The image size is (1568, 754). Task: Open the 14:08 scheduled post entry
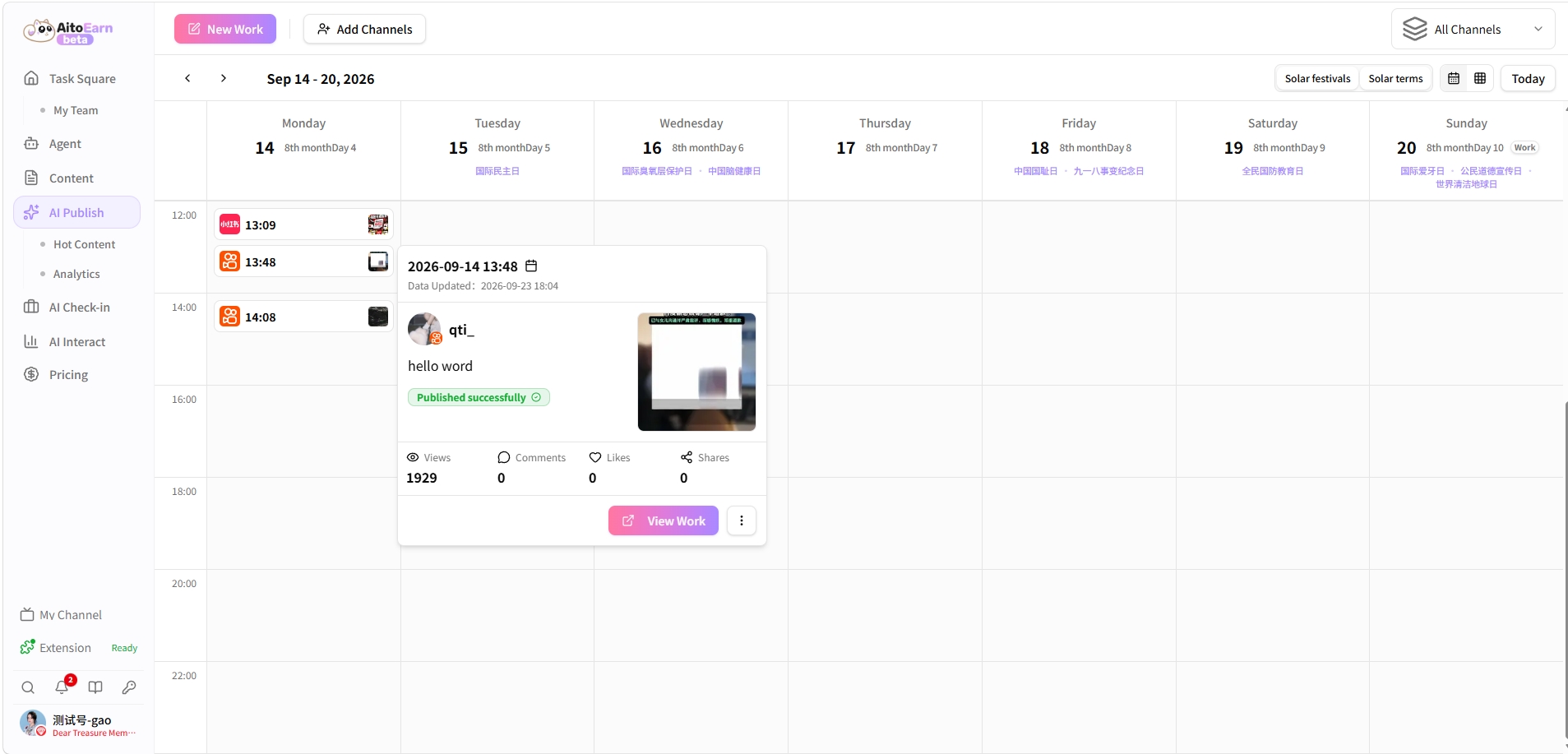(303, 317)
